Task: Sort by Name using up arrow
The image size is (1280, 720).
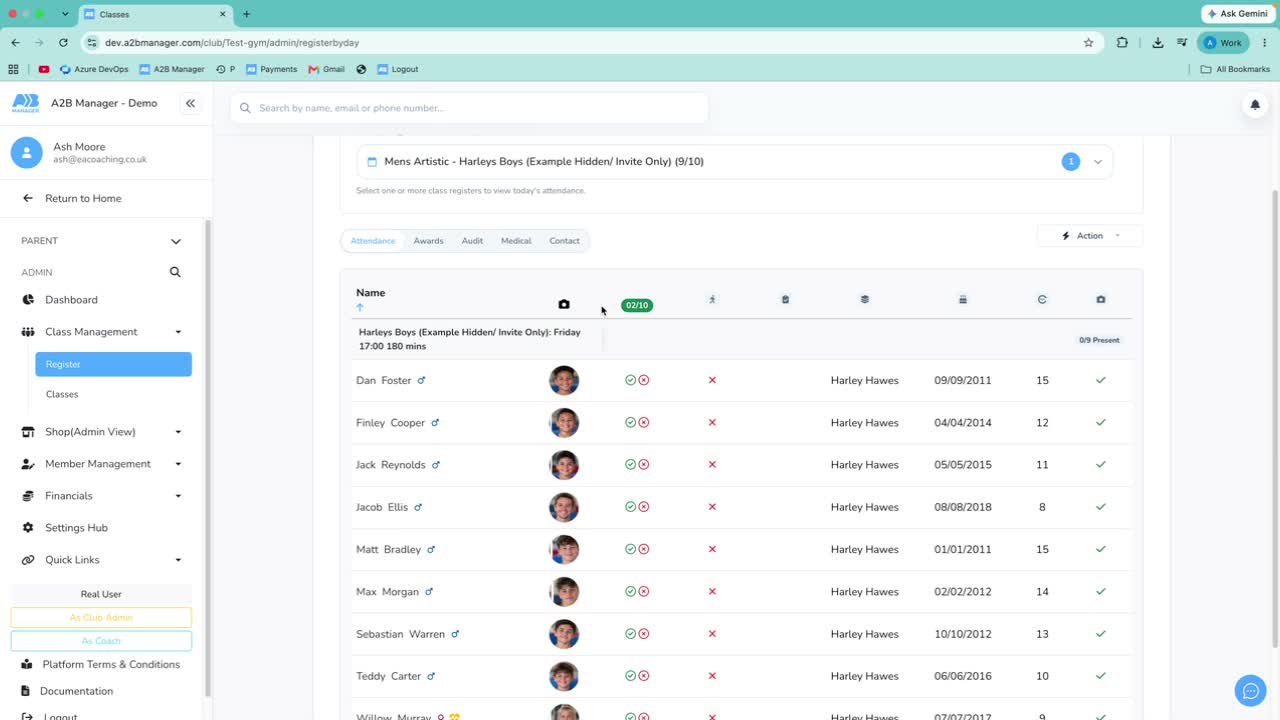Action: click(x=360, y=307)
